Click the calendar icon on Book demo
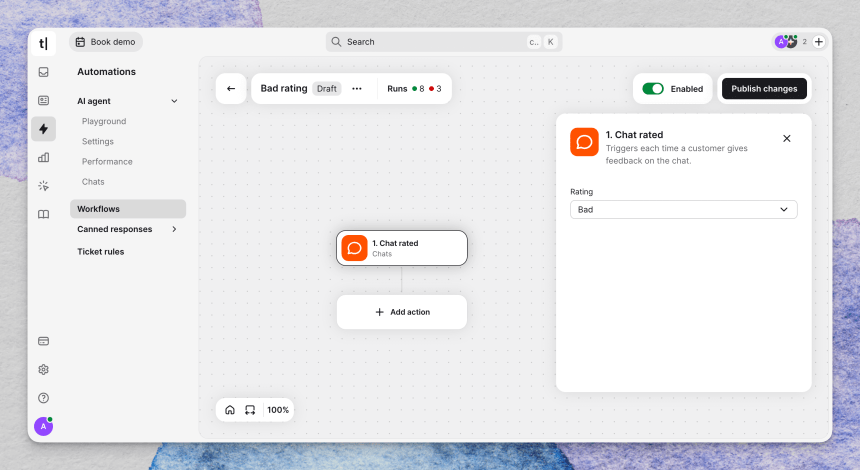This screenshot has height=470, width=860. pyautogui.click(x=80, y=42)
